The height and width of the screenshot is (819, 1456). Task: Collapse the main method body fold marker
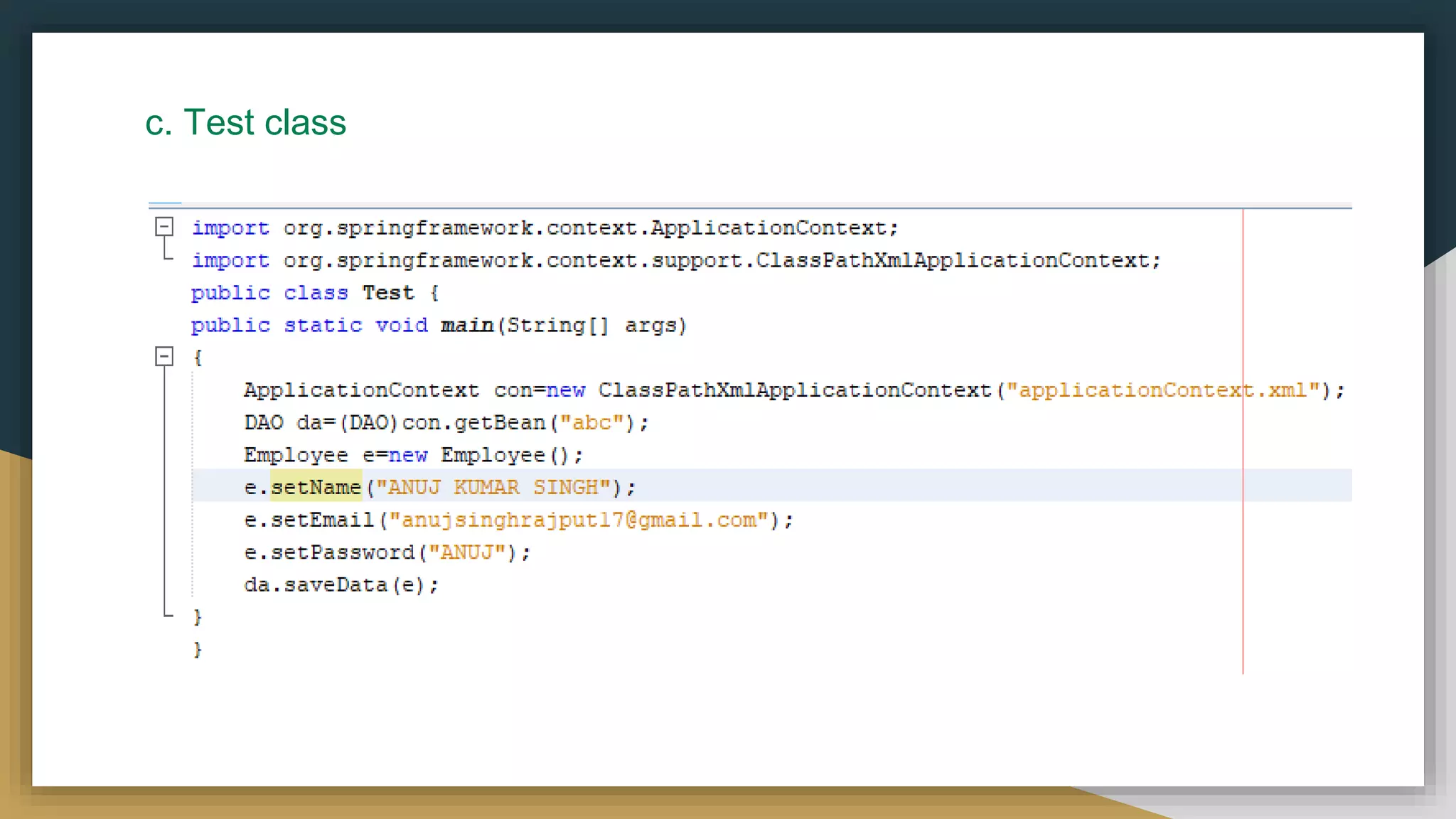tap(164, 356)
